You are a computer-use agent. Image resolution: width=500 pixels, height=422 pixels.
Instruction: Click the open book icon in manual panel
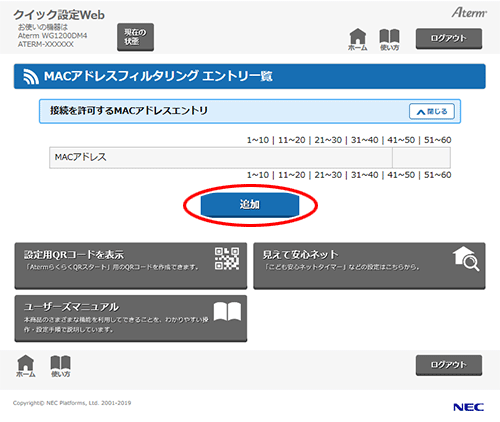227,311
